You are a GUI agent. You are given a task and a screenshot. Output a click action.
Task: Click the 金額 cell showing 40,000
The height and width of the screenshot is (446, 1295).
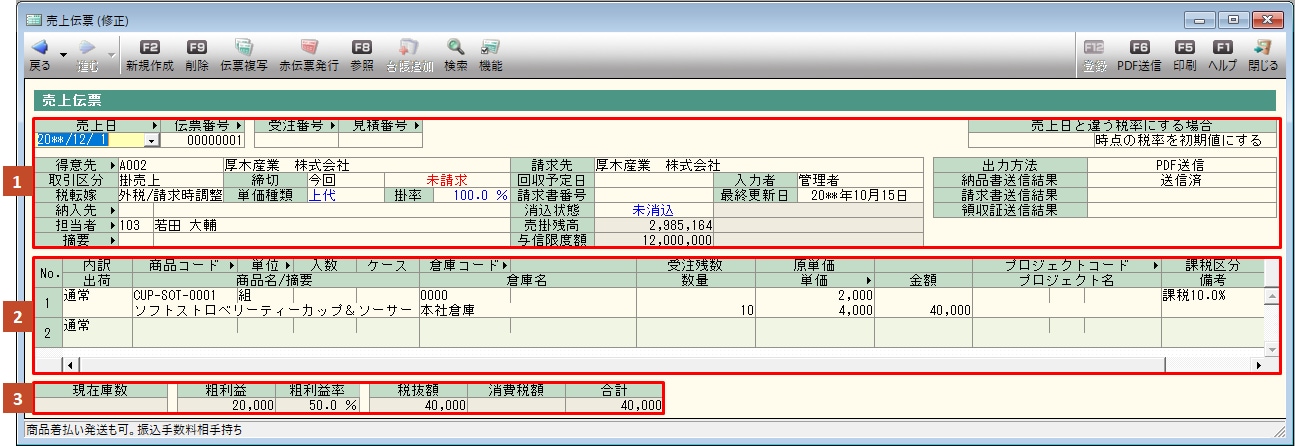point(922,311)
